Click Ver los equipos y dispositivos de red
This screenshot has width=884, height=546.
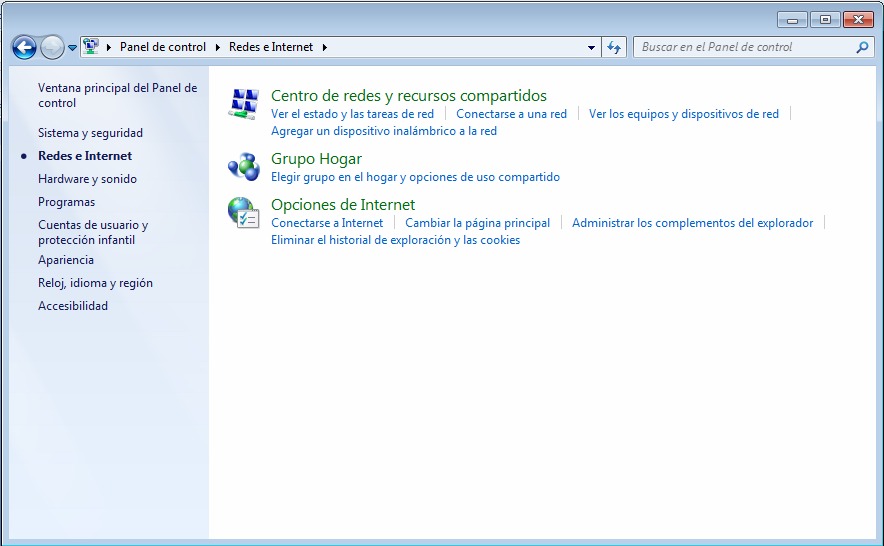[x=684, y=114]
